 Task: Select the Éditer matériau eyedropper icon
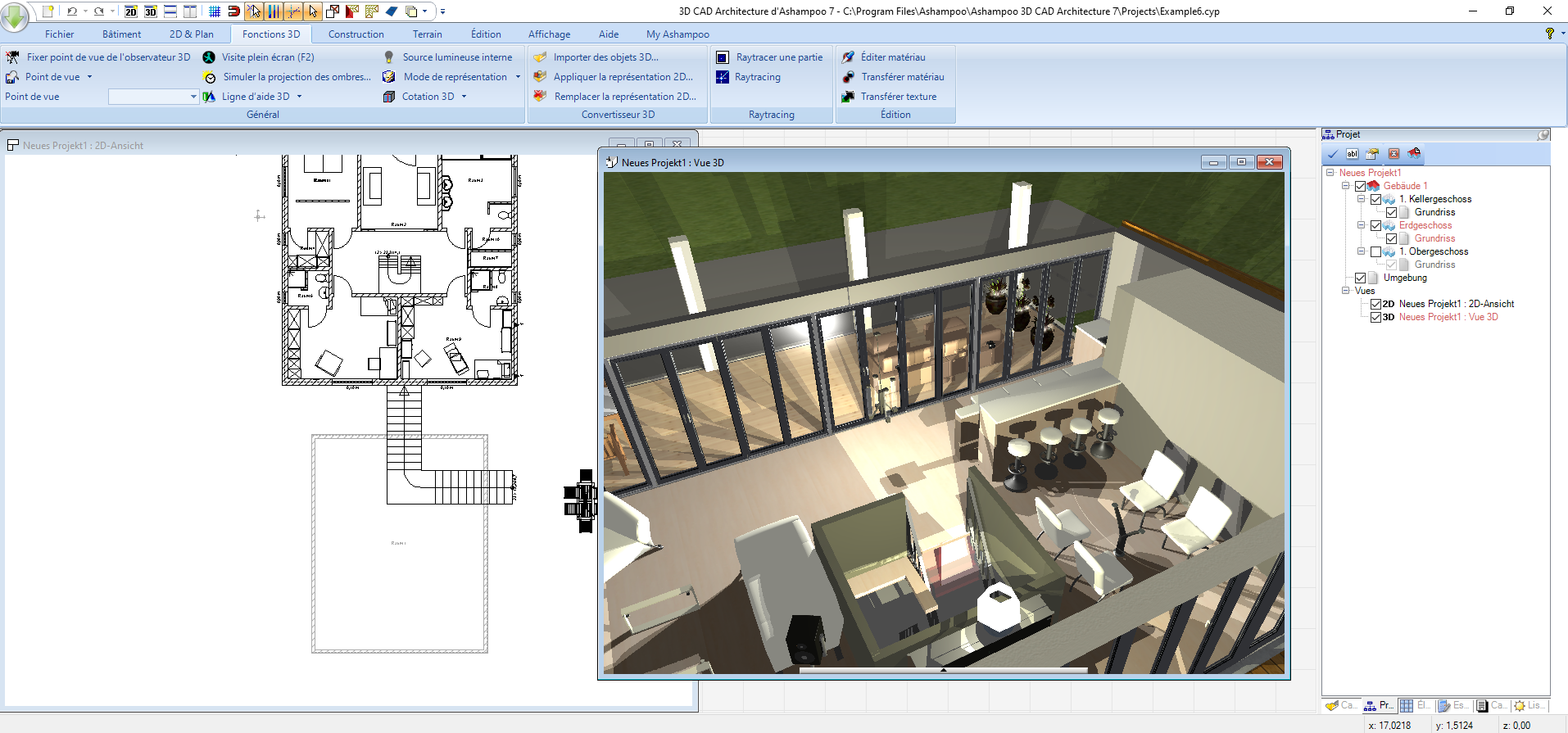pos(849,57)
